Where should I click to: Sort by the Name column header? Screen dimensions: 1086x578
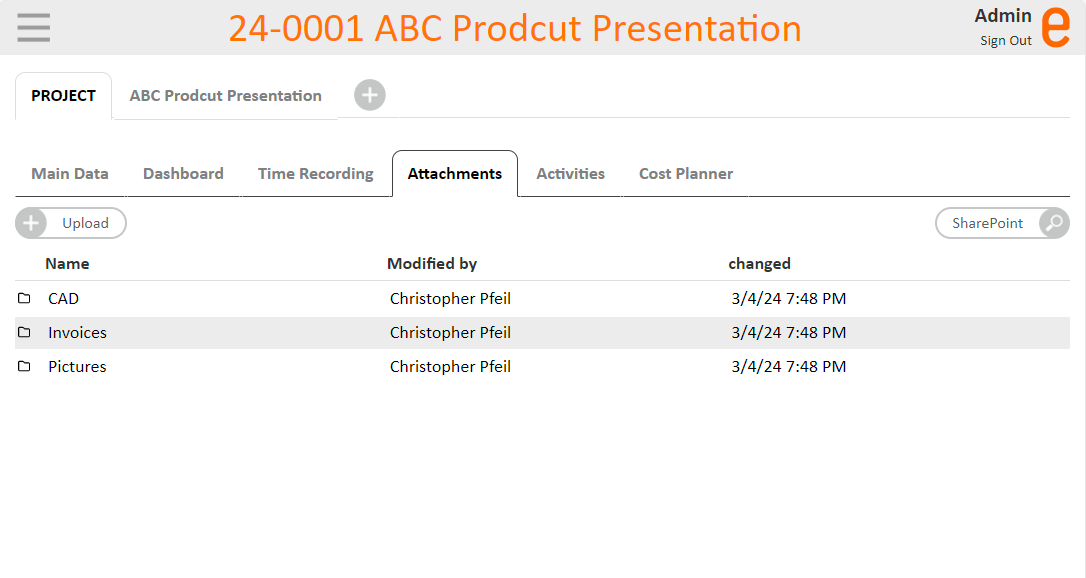(x=67, y=264)
